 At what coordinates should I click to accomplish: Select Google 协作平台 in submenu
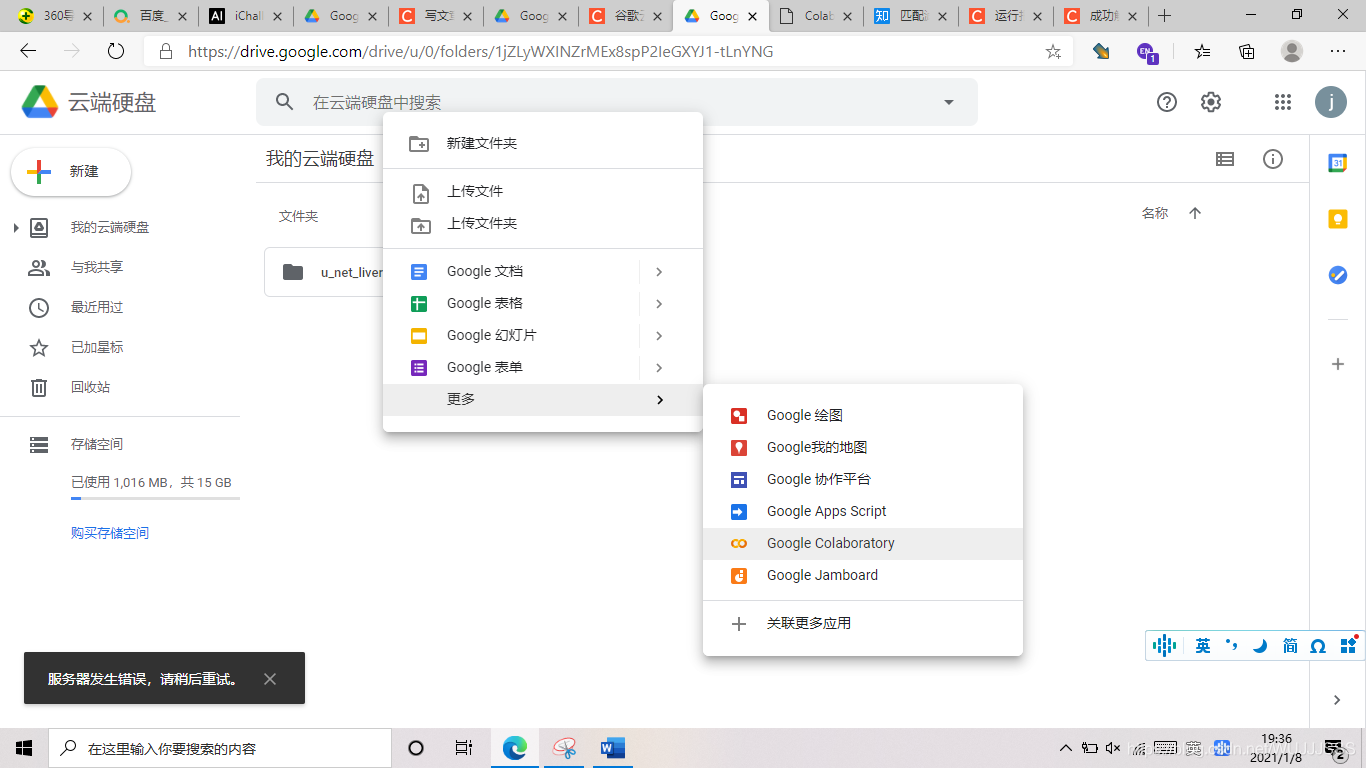coord(863,479)
